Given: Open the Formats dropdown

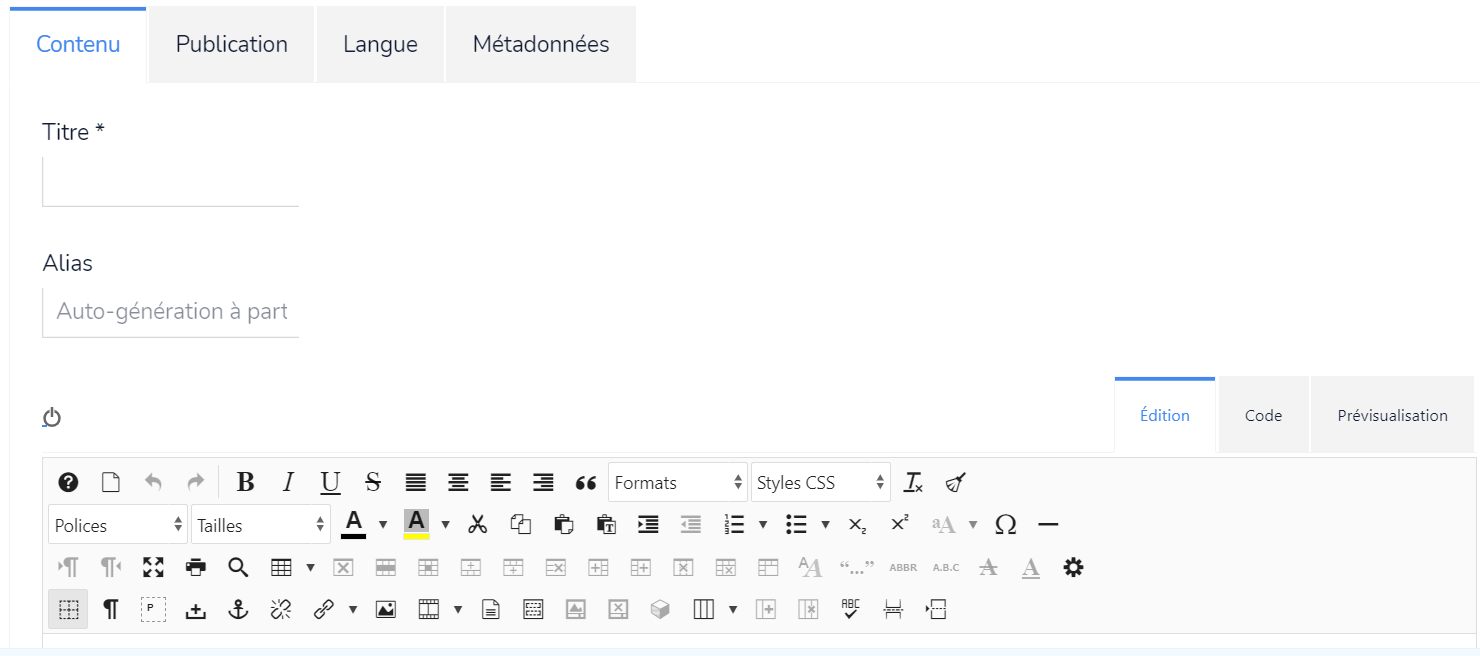Looking at the screenshot, I should (677, 483).
